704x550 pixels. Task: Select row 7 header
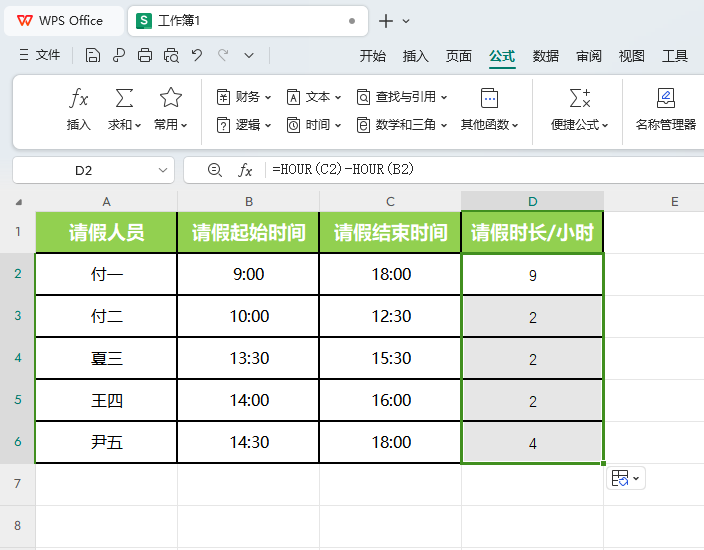(18, 484)
